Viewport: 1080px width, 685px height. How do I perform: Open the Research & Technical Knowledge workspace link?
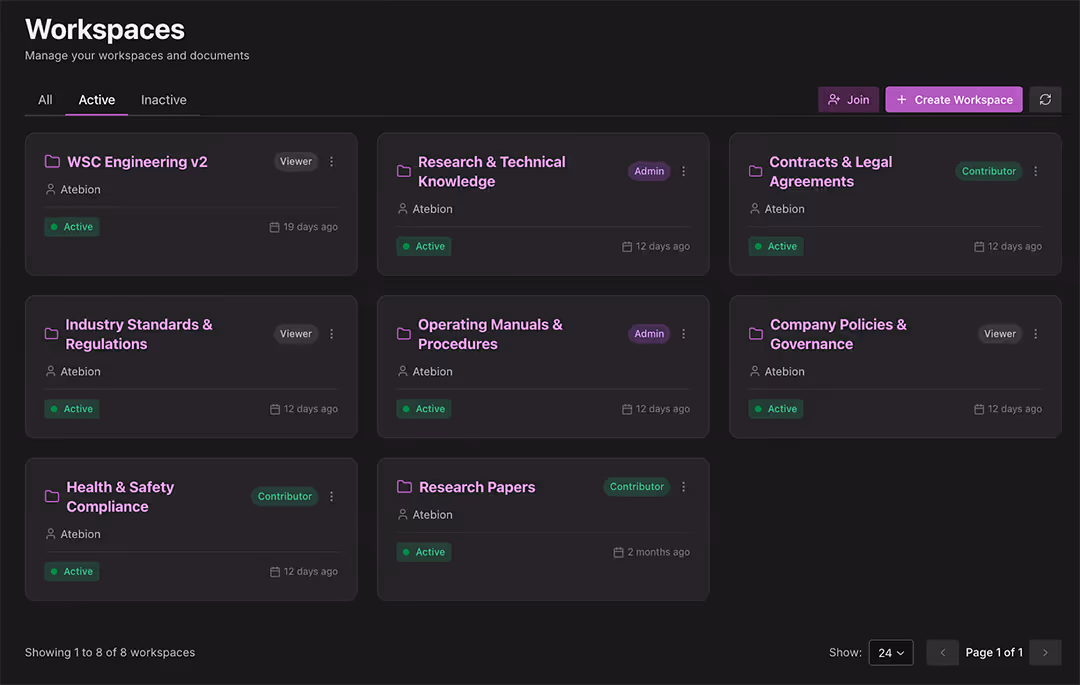pyautogui.click(x=491, y=171)
